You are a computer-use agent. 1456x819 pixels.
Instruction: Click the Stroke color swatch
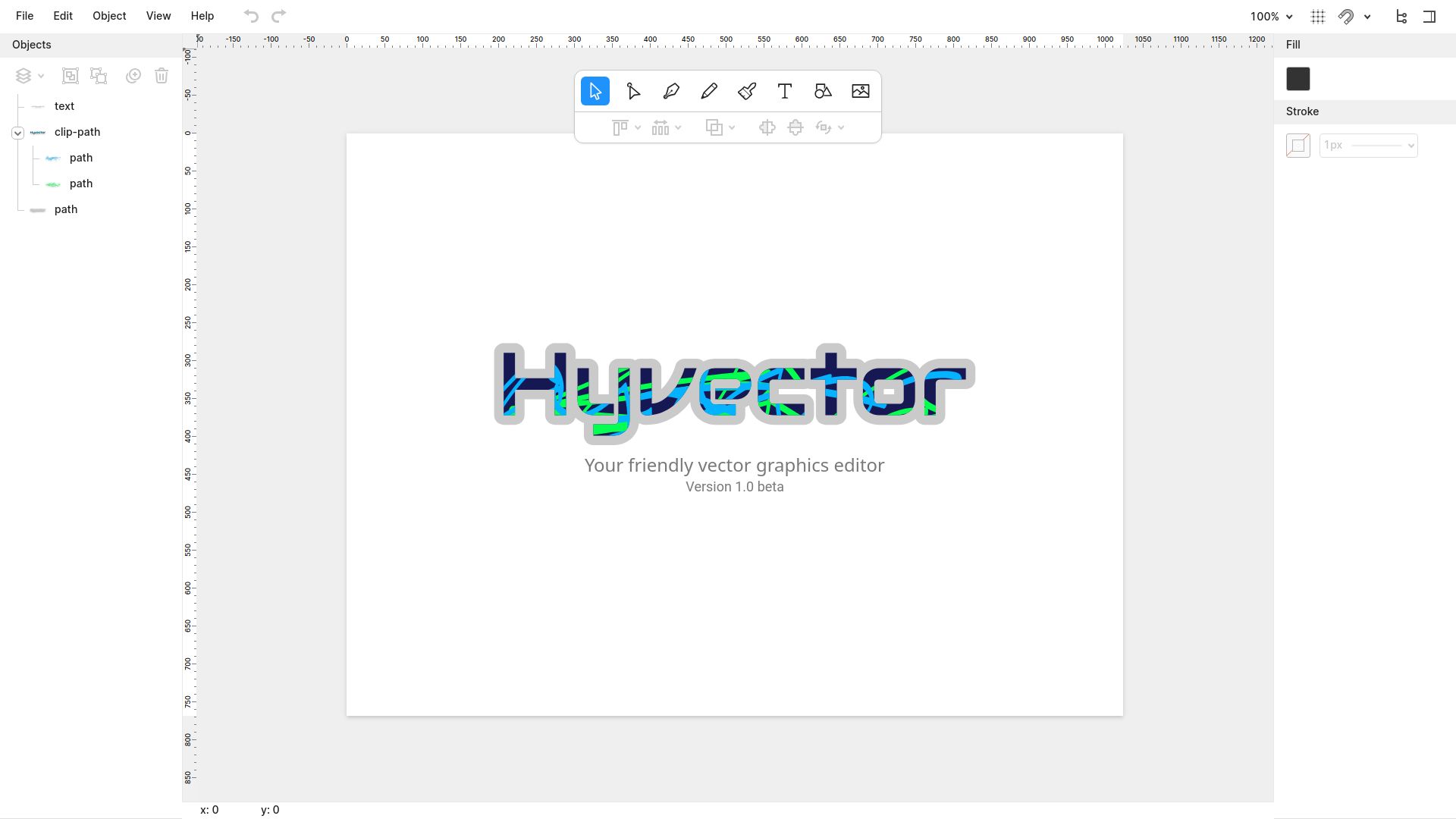[1298, 146]
